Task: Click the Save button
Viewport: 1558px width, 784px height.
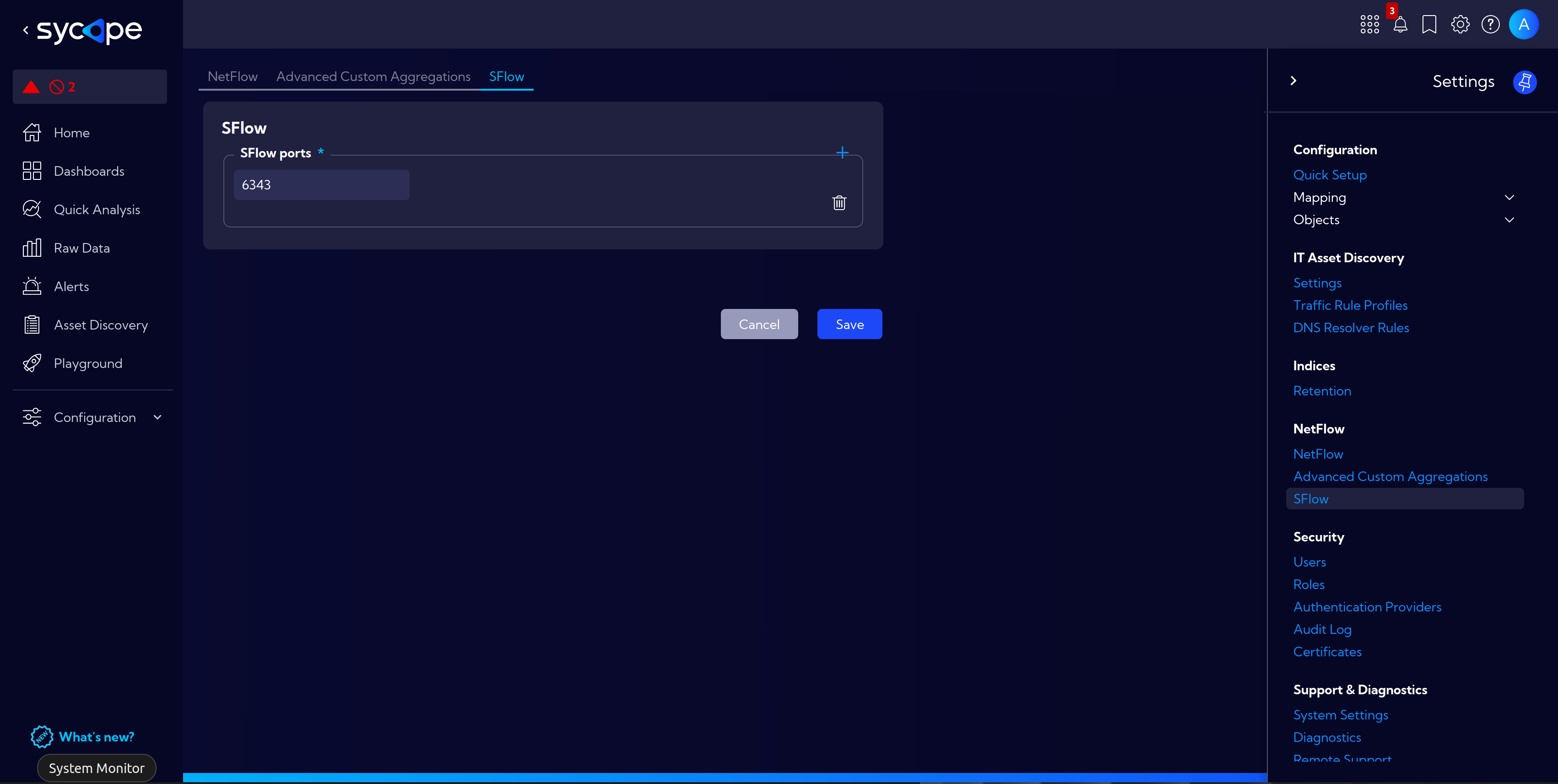Action: coord(849,324)
